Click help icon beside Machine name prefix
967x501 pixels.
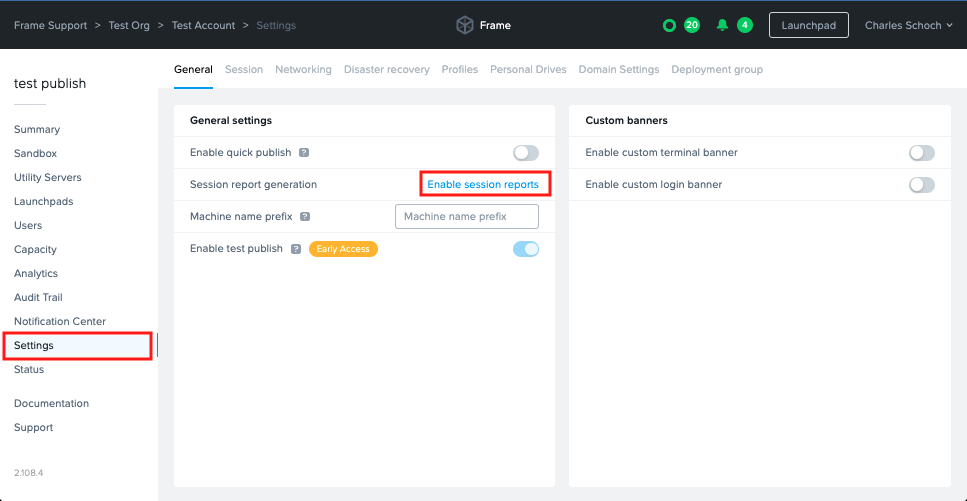pos(305,217)
